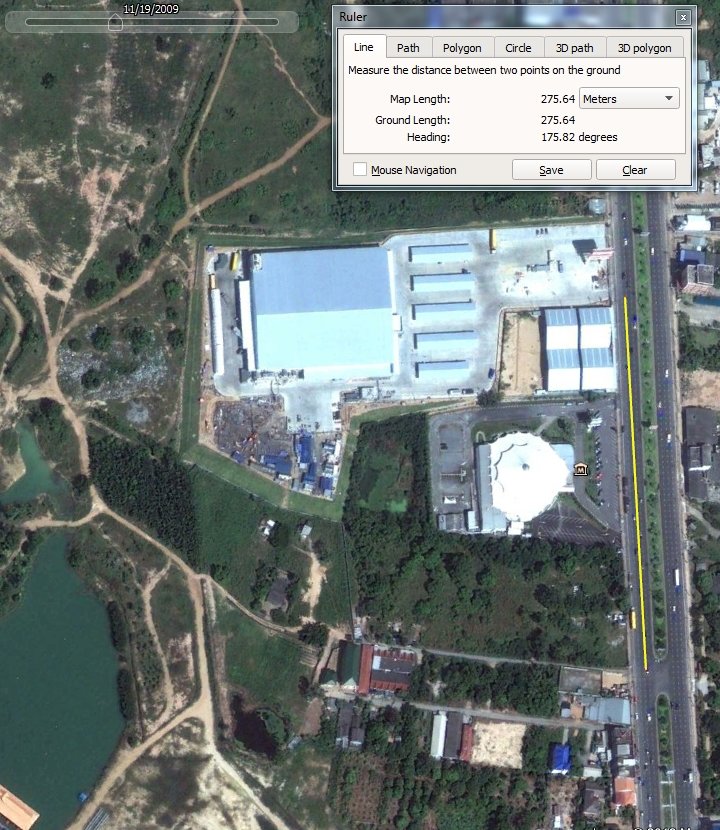Open the Meters unit dropdown
This screenshot has width=720, height=830.
point(628,98)
